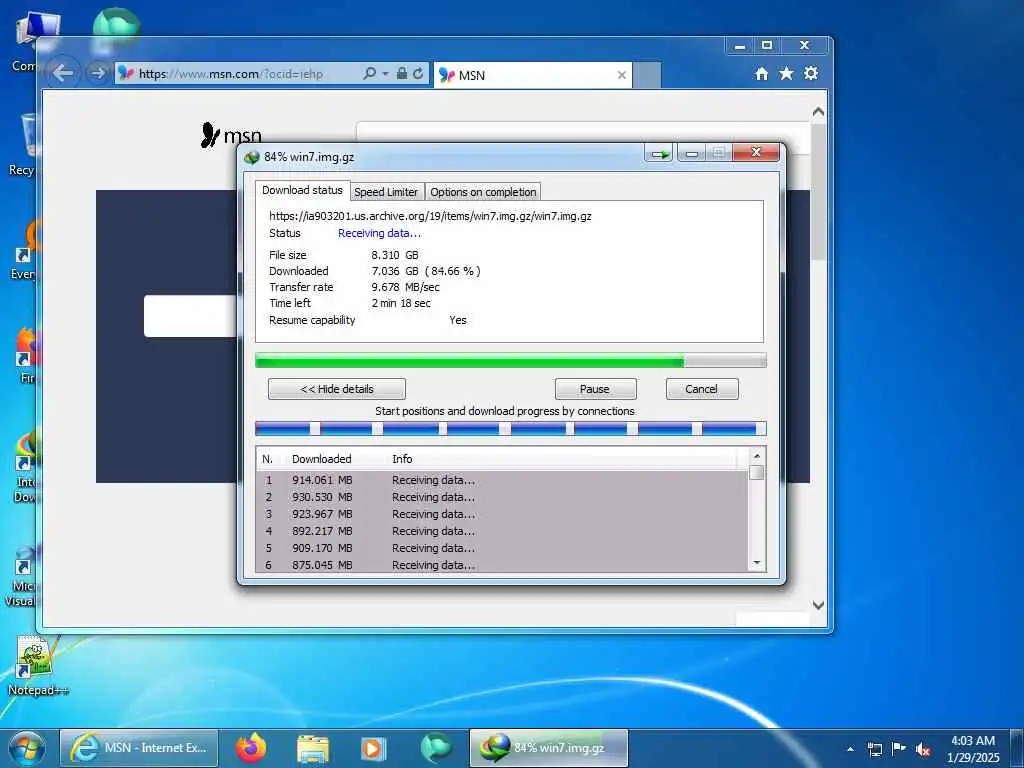Open the Recycle Bin desktop icon
This screenshot has width=1024, height=768.
[x=23, y=145]
